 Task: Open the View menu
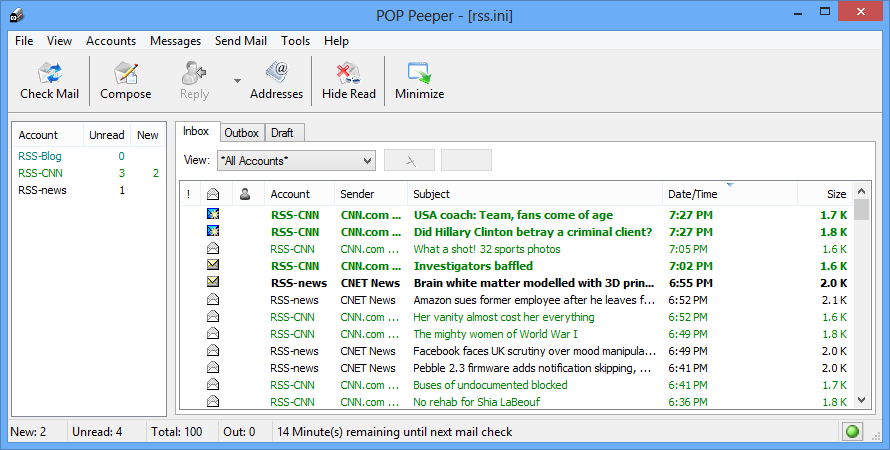coord(59,41)
